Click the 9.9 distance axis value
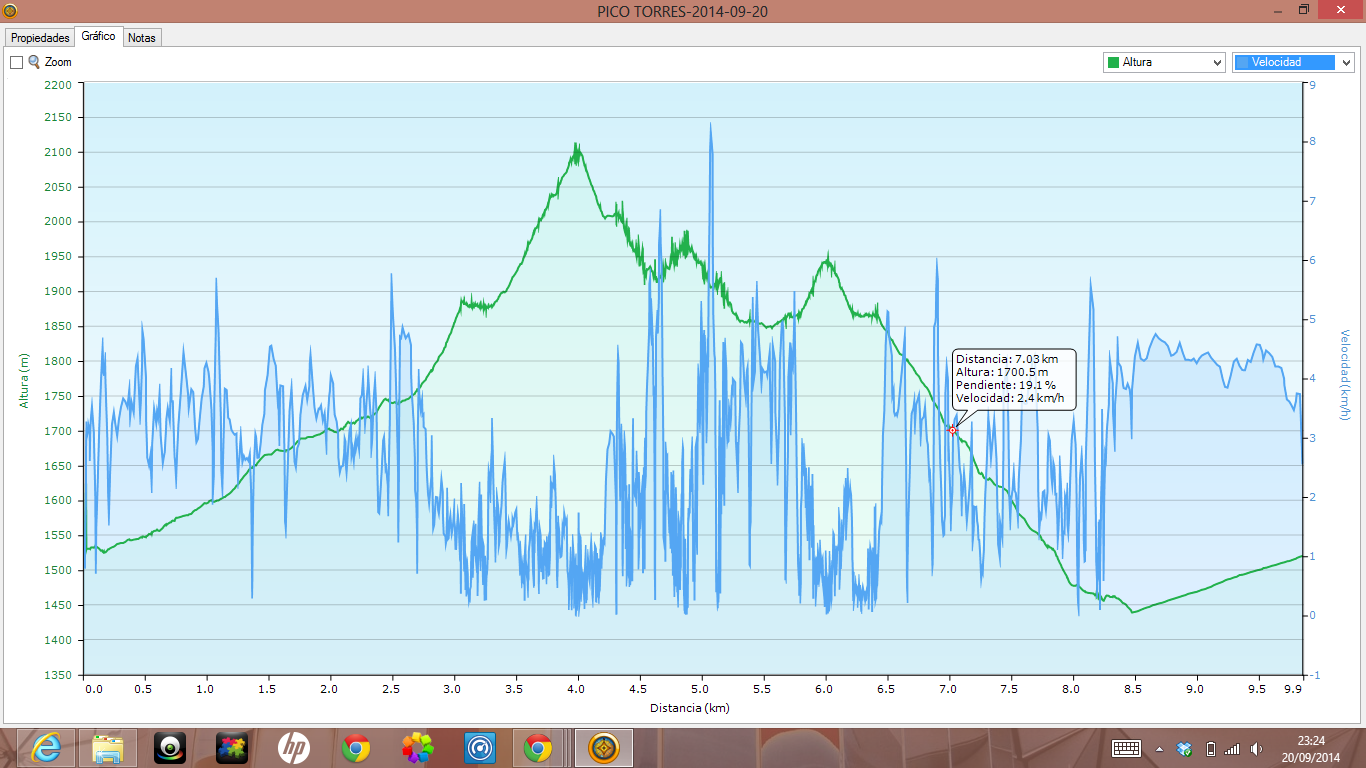1366x768 pixels. [1292, 689]
